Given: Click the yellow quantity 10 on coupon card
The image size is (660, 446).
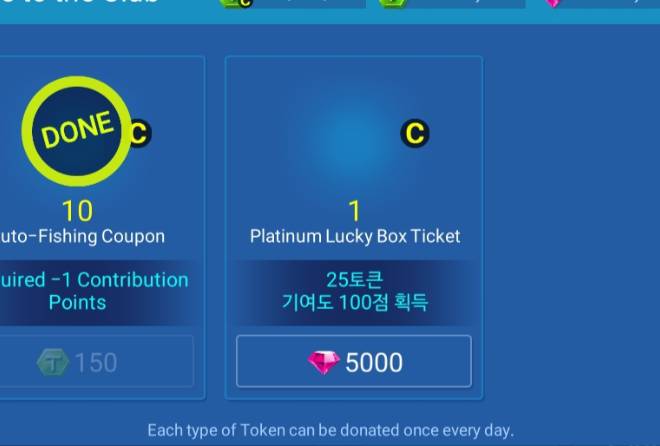Looking at the screenshot, I should point(77,211).
